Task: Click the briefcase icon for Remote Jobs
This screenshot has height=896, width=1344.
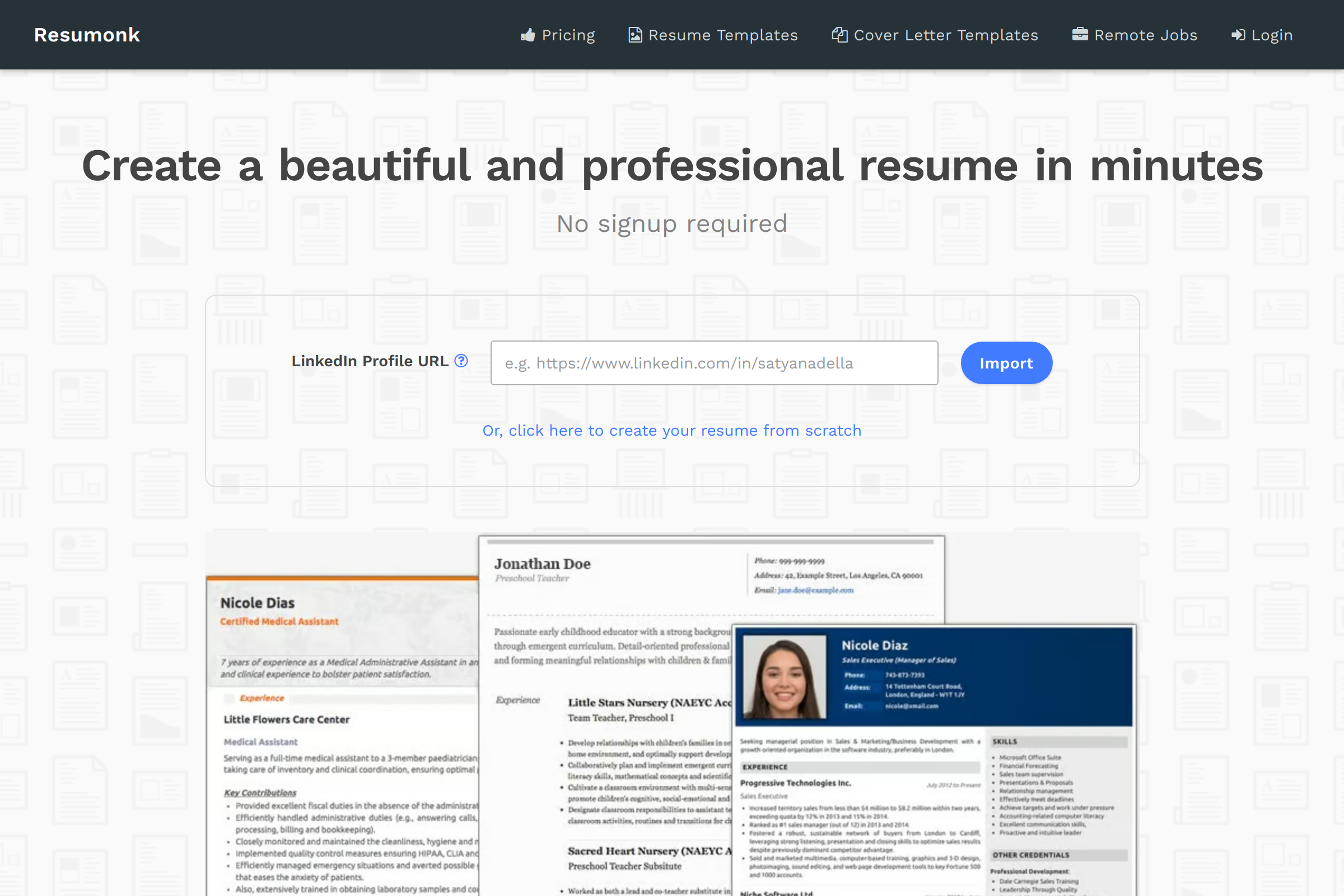Action: click(1080, 35)
